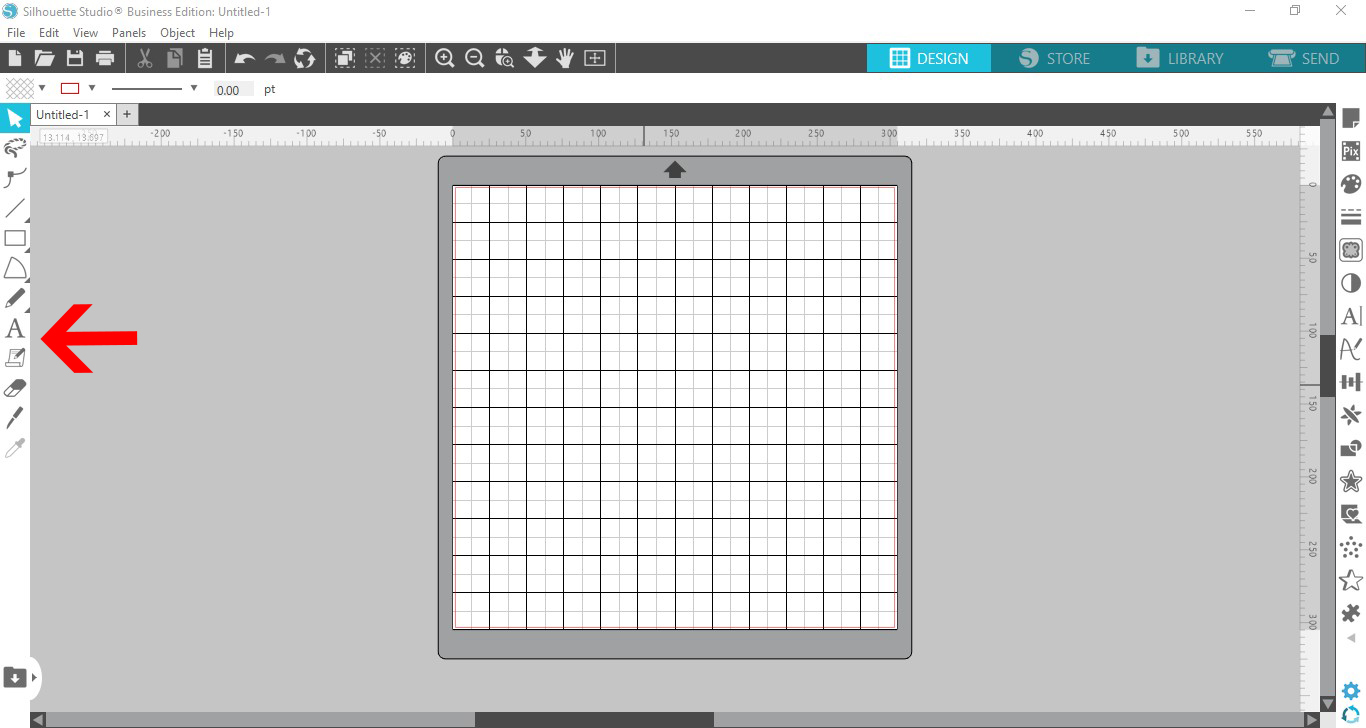Click the Copy icon in the toolbar

[175, 58]
